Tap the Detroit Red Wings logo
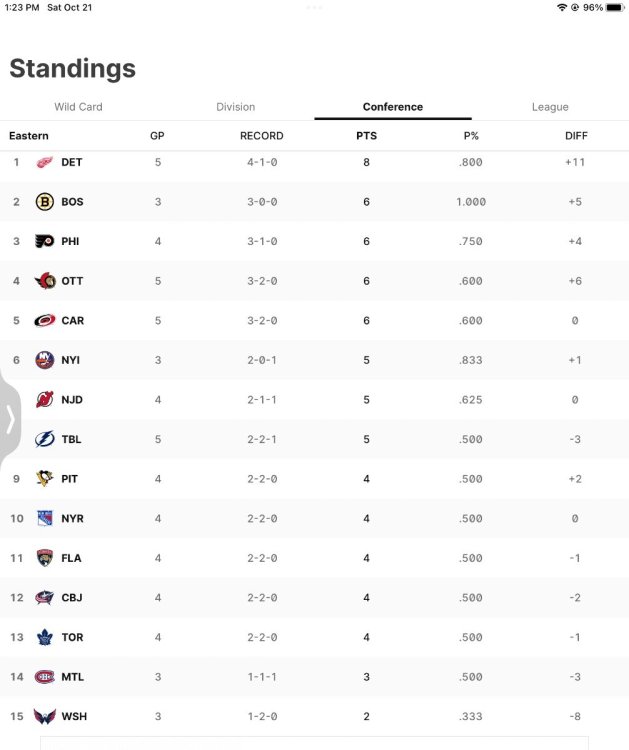 (45, 162)
